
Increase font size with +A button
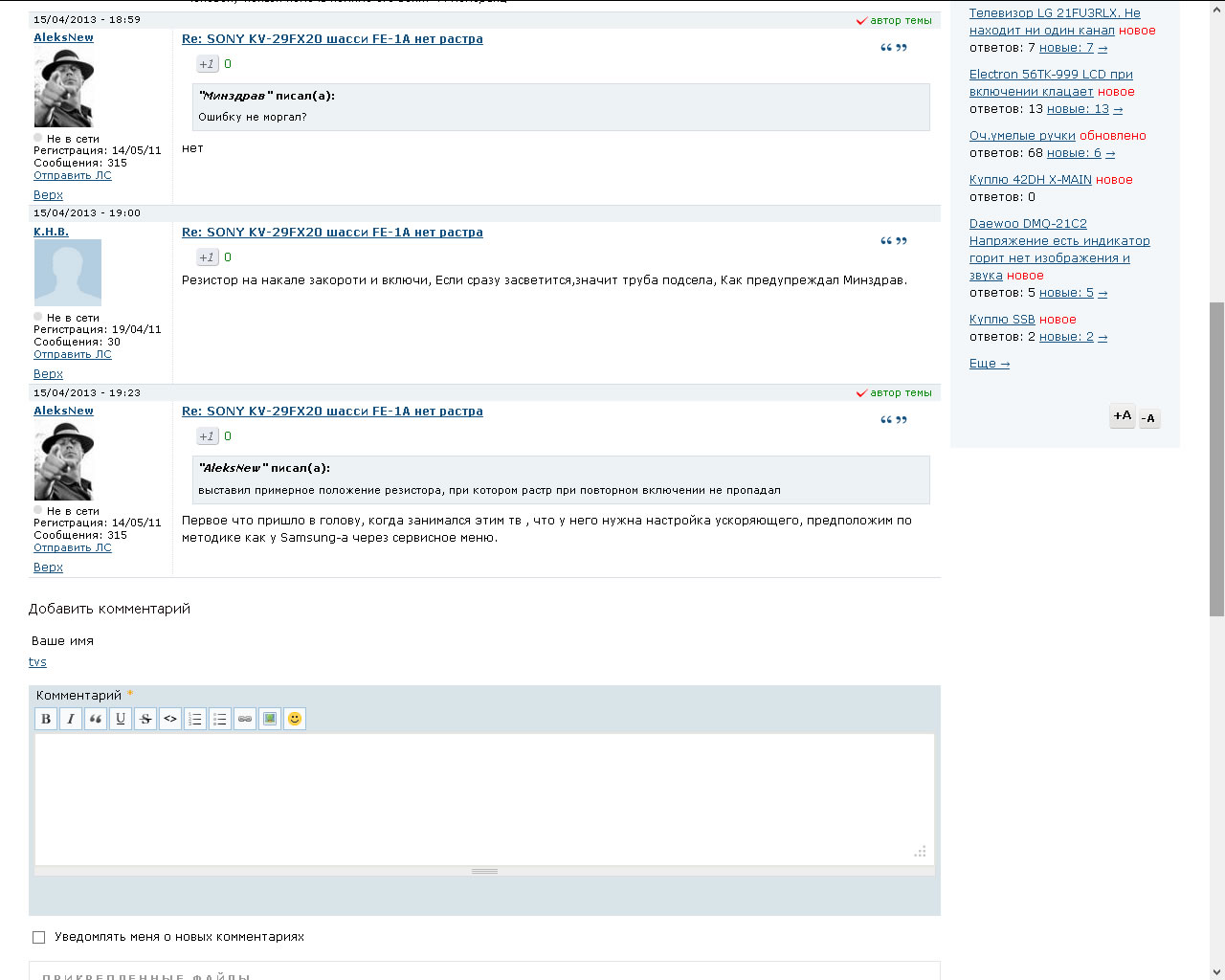(1122, 416)
